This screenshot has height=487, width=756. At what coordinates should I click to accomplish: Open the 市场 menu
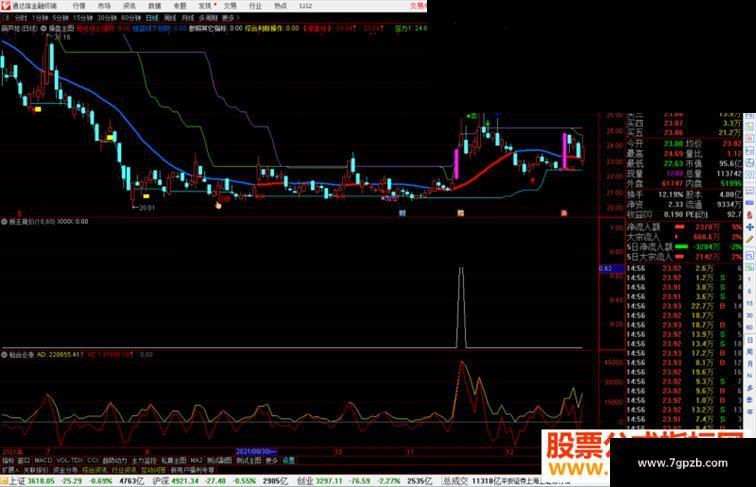[104, 6]
